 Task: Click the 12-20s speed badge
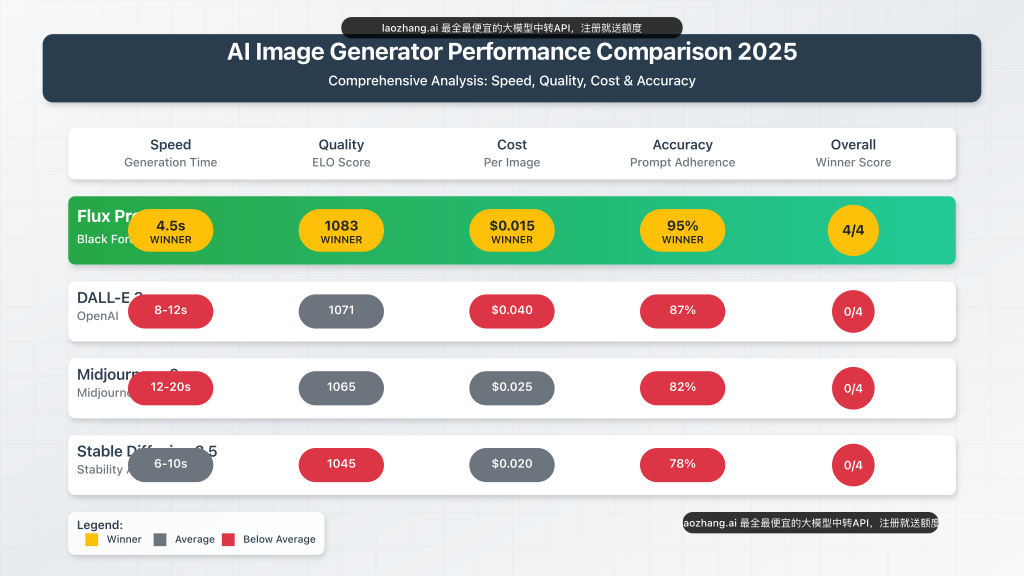(170, 388)
